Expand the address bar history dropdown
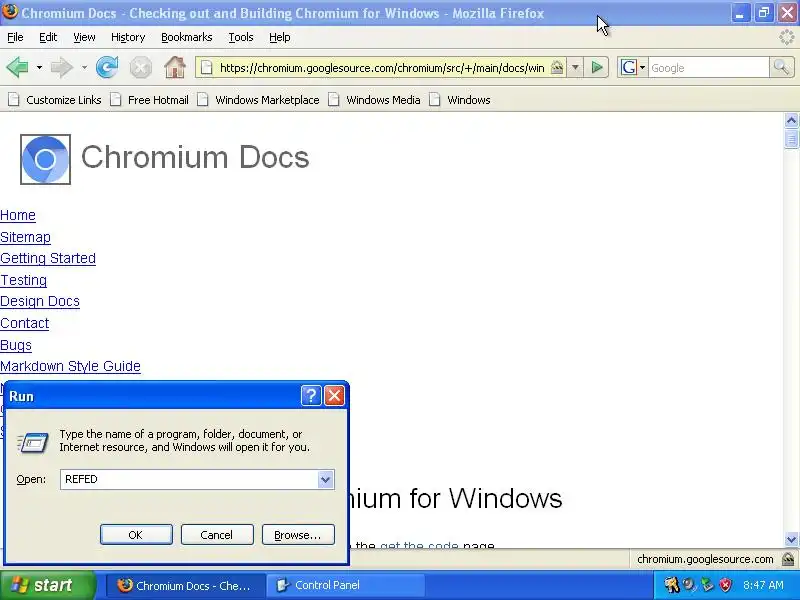 pyautogui.click(x=575, y=67)
